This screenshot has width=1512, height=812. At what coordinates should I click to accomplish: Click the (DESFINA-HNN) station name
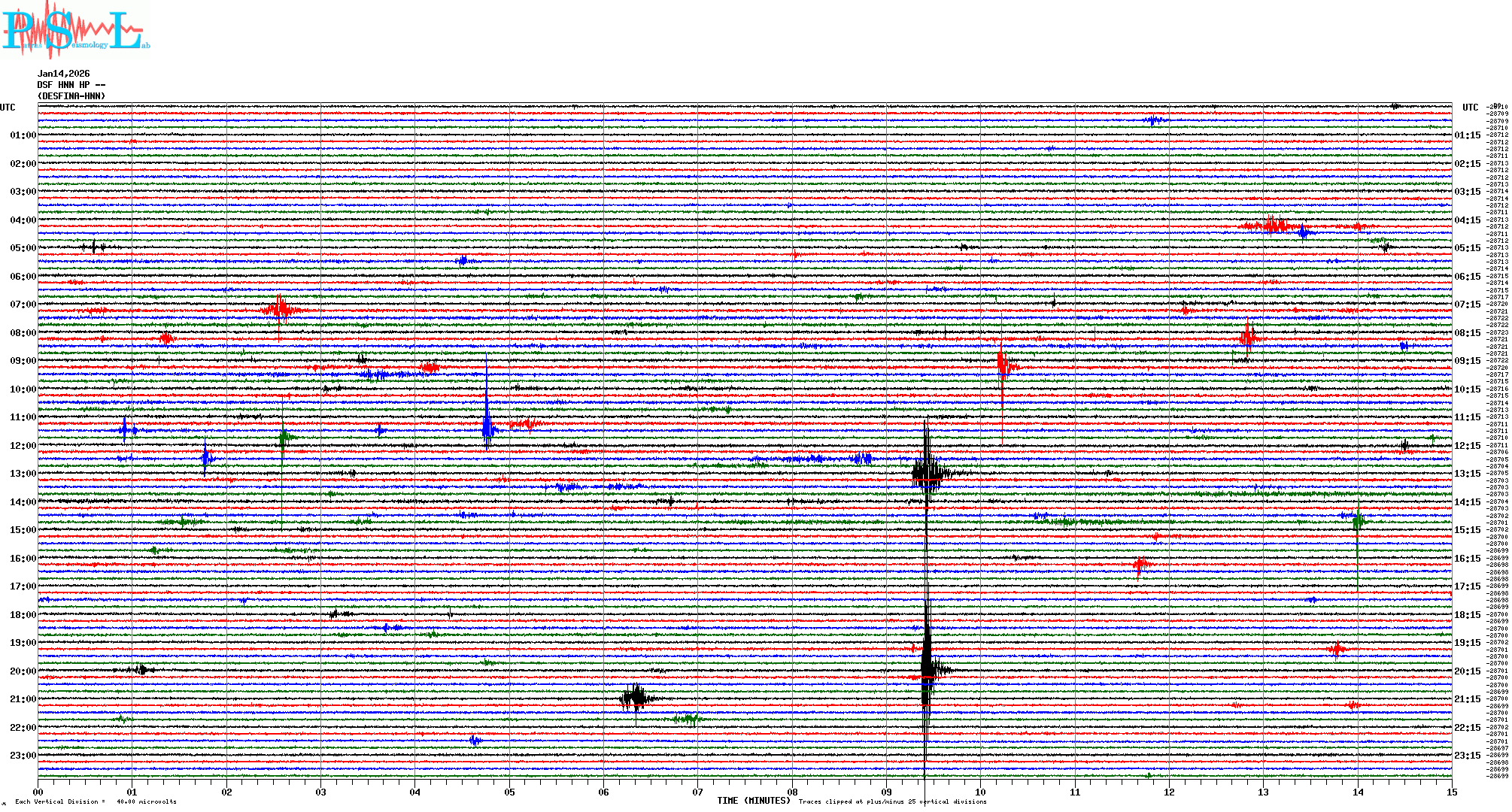[x=71, y=96]
